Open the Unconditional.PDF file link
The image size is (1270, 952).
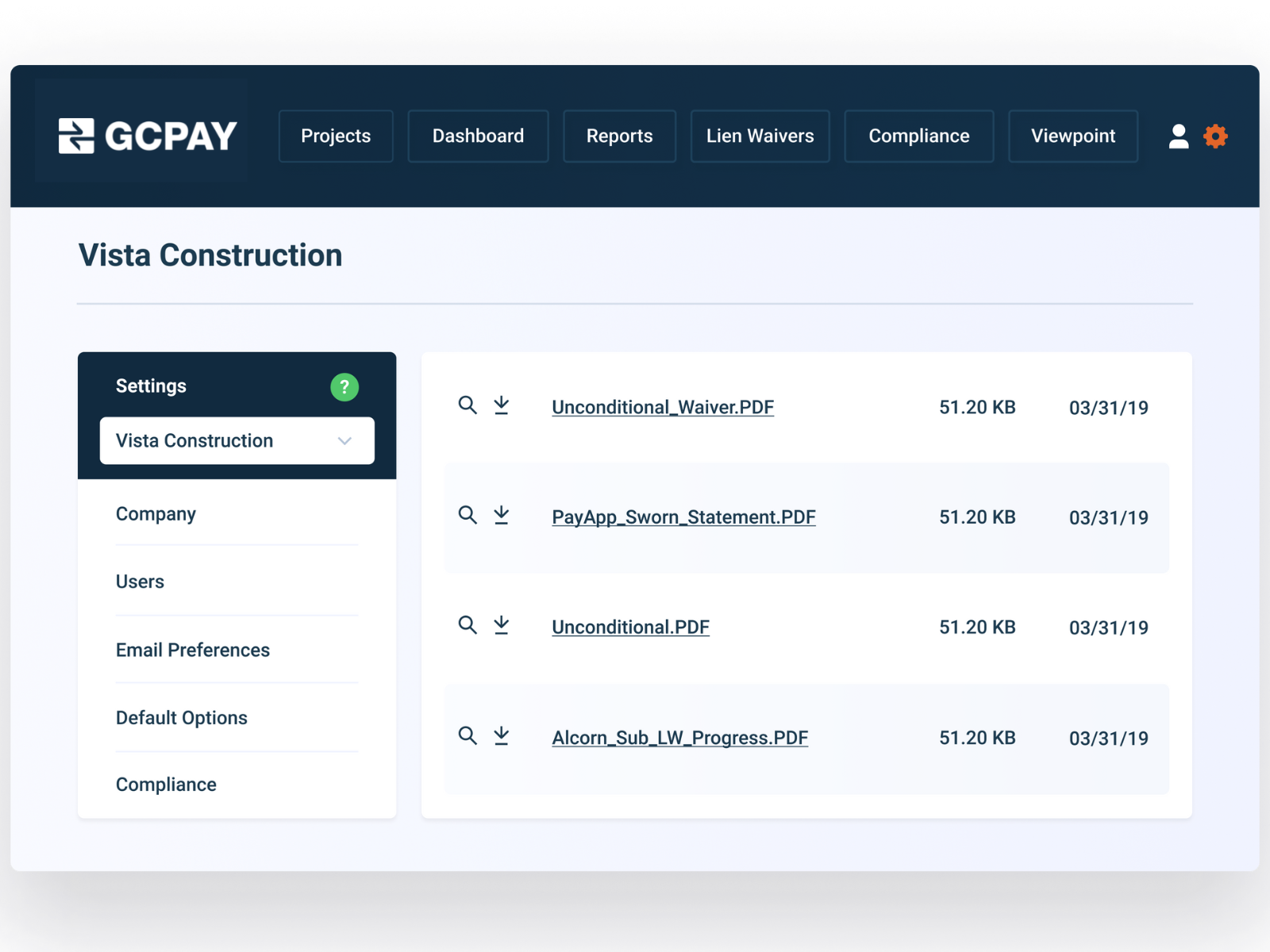(630, 628)
